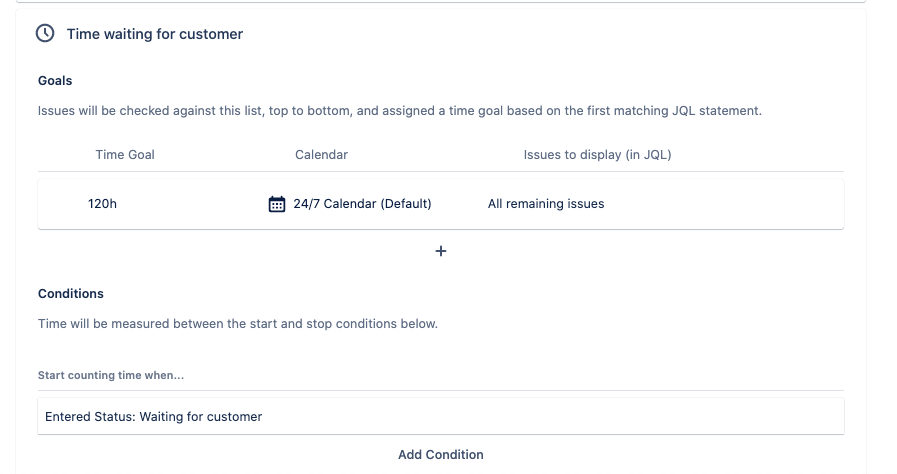The height and width of the screenshot is (474, 897).
Task: Click the blank area left of the 120h value
Action: (60, 204)
